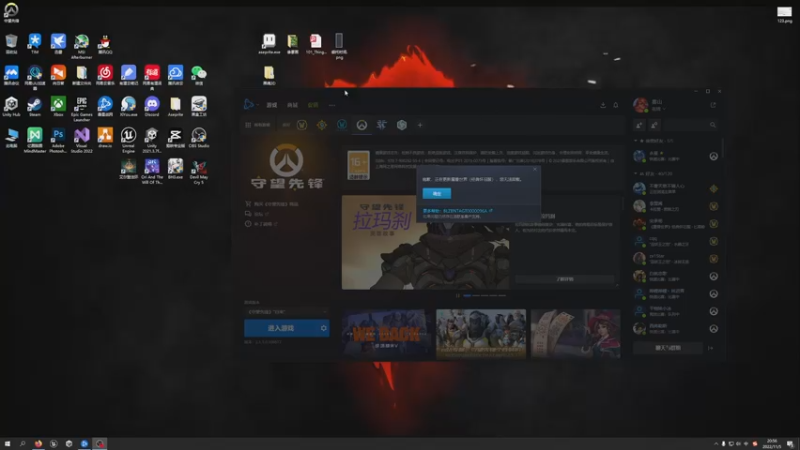Viewport: 800px width, 450px height.
Task: Open Unreal Engine desktop shortcut
Action: click(x=129, y=141)
